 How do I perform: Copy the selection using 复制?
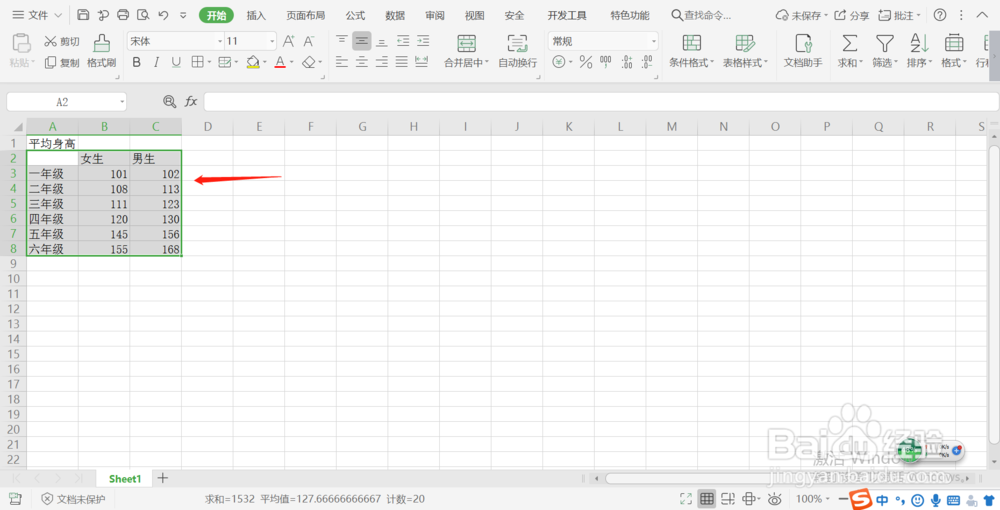tap(61, 62)
